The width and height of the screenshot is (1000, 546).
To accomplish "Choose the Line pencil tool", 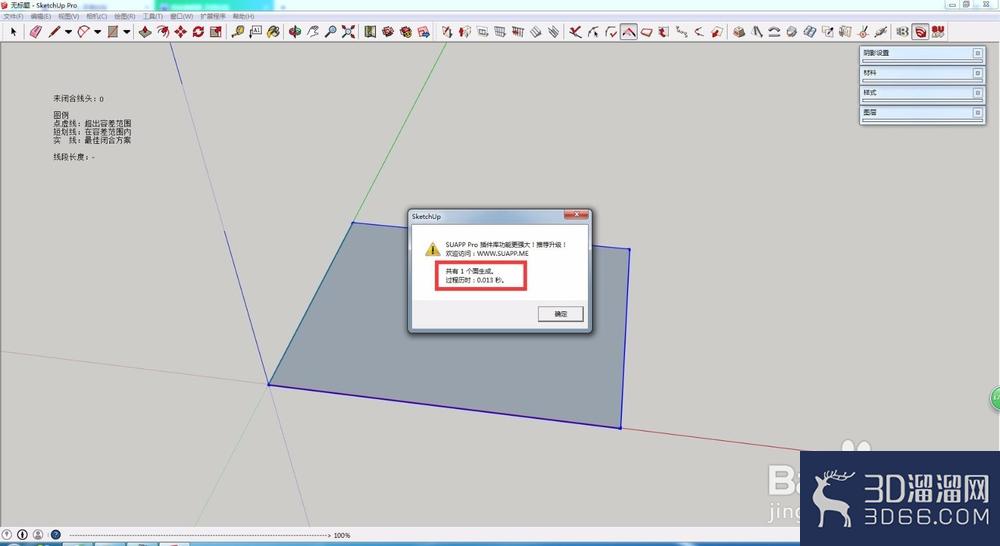I will (54, 31).
